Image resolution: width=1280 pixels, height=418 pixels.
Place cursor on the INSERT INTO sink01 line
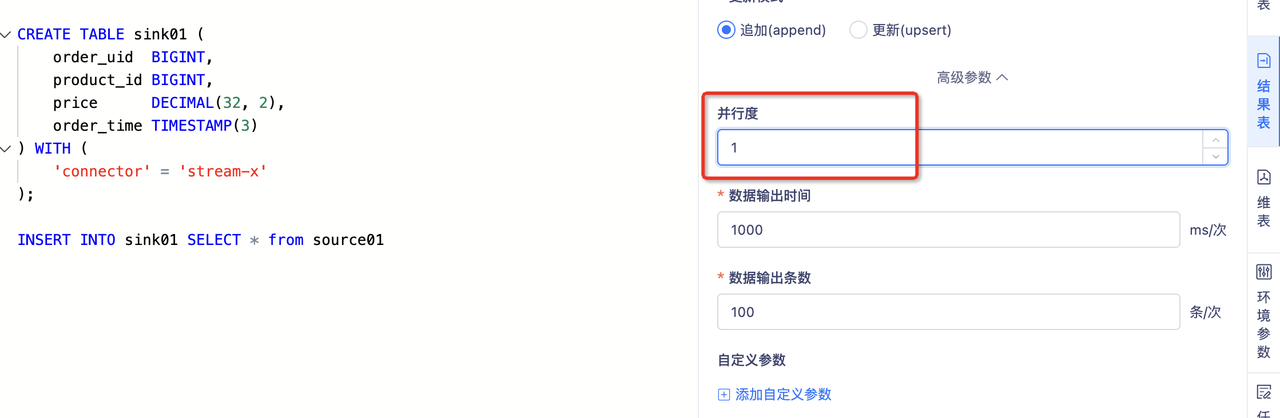(x=201, y=240)
